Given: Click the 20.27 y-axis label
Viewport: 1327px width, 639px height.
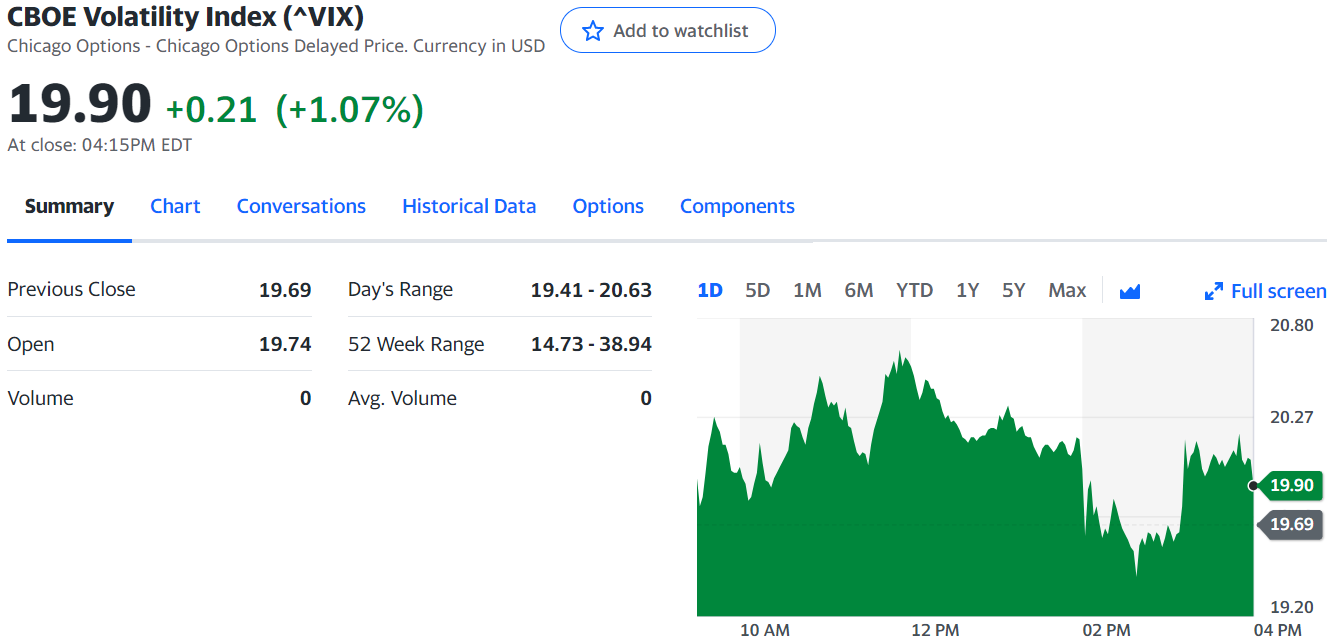Looking at the screenshot, I should coord(1291,417).
